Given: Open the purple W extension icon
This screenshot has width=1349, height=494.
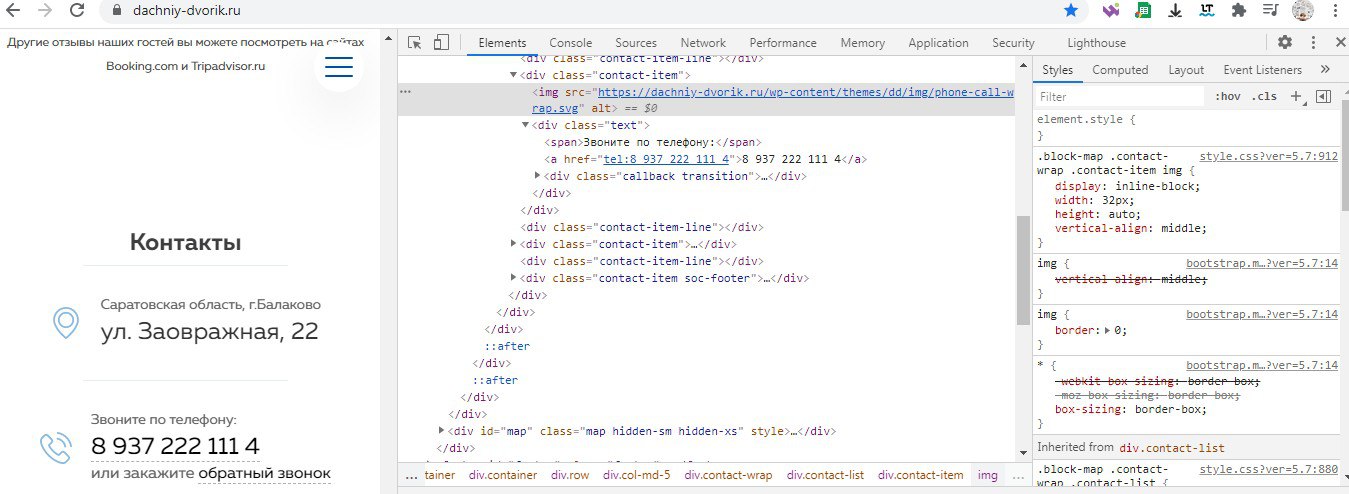Looking at the screenshot, I should pos(1111,11).
